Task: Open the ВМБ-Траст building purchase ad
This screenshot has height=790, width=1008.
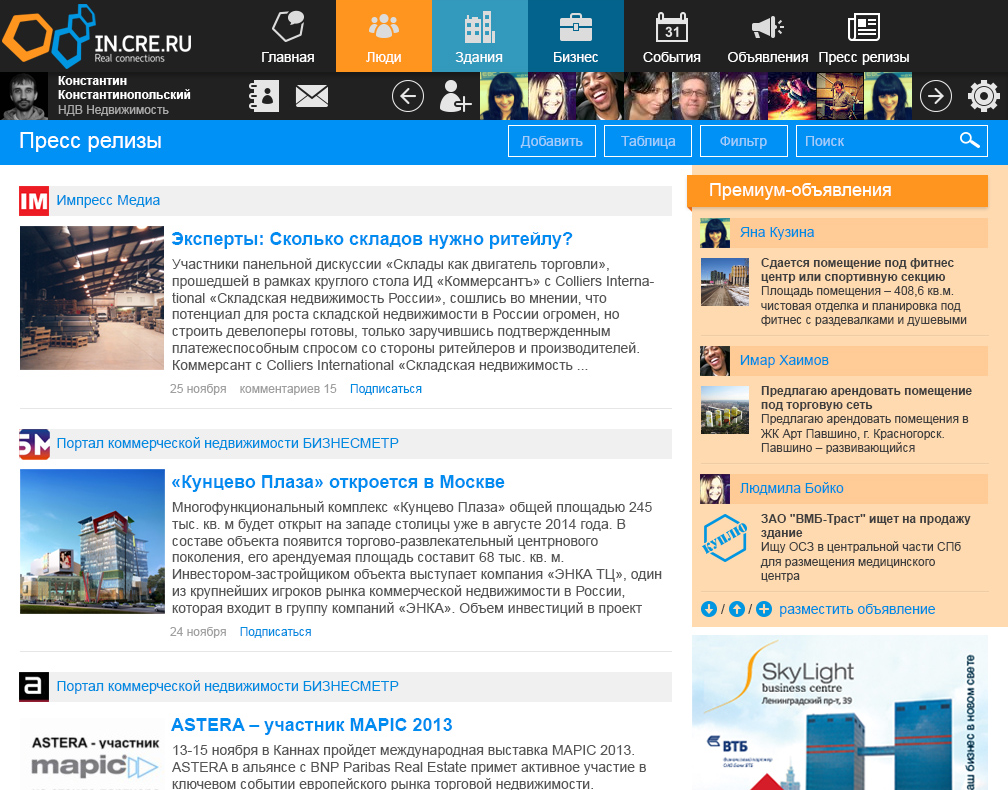Action: click(x=865, y=526)
